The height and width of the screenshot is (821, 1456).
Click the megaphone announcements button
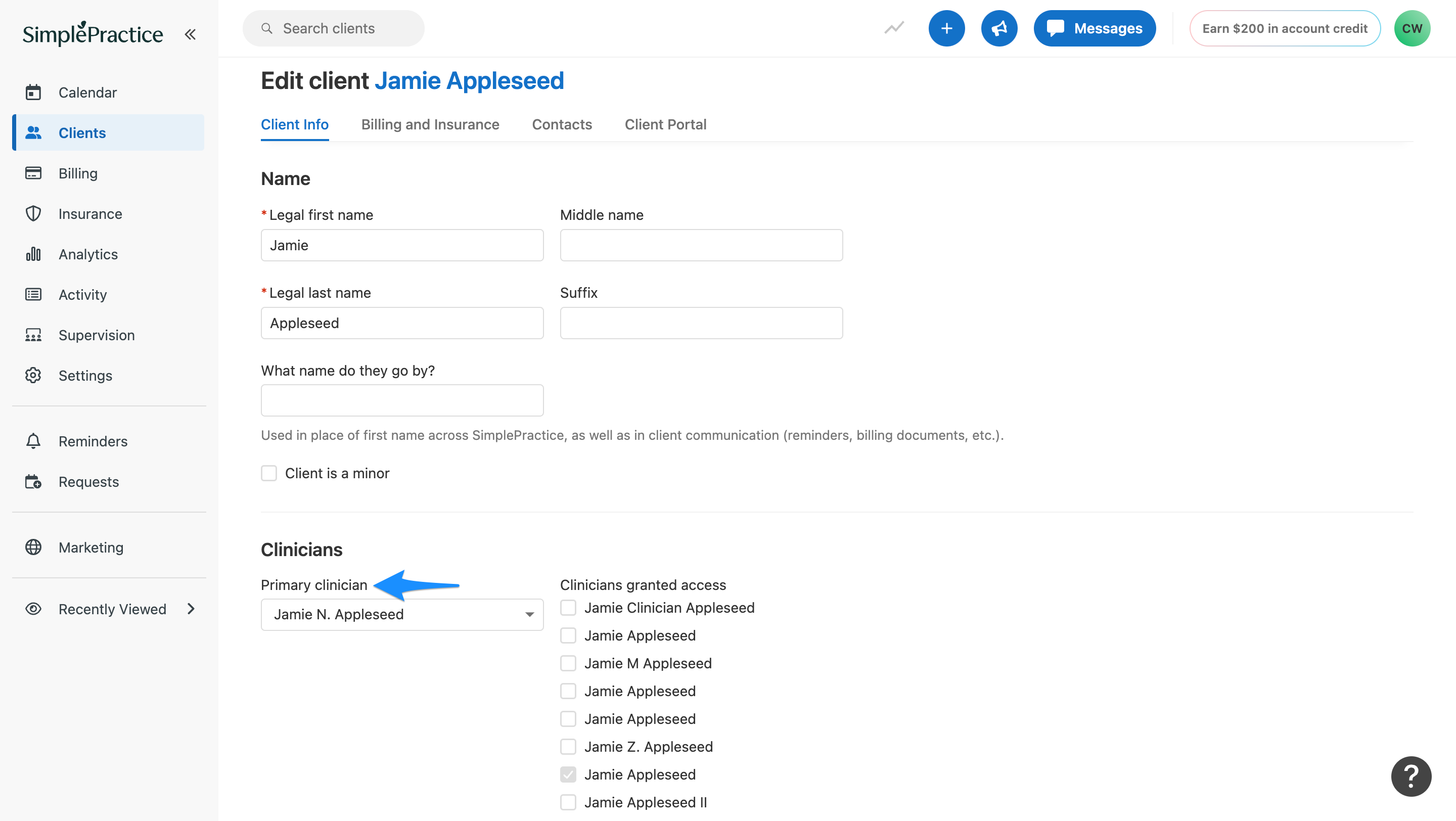click(999, 28)
